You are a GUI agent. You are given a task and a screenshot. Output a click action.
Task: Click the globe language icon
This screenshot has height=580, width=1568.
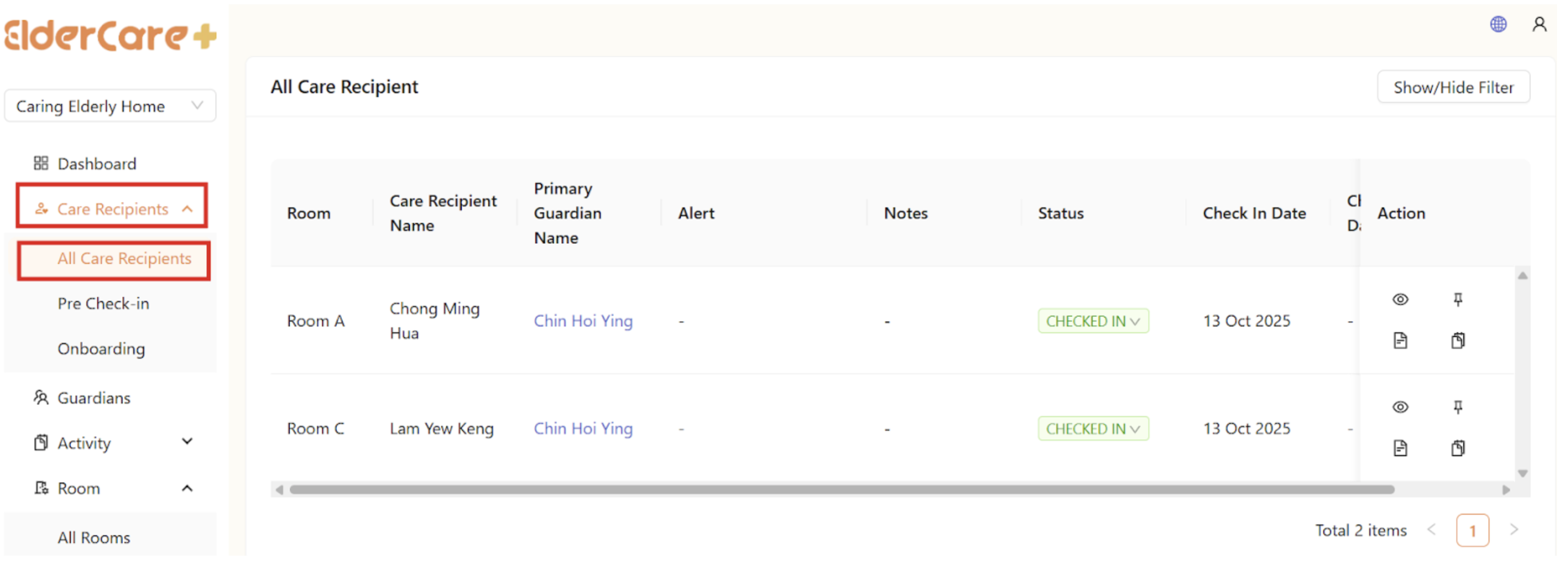(1498, 24)
